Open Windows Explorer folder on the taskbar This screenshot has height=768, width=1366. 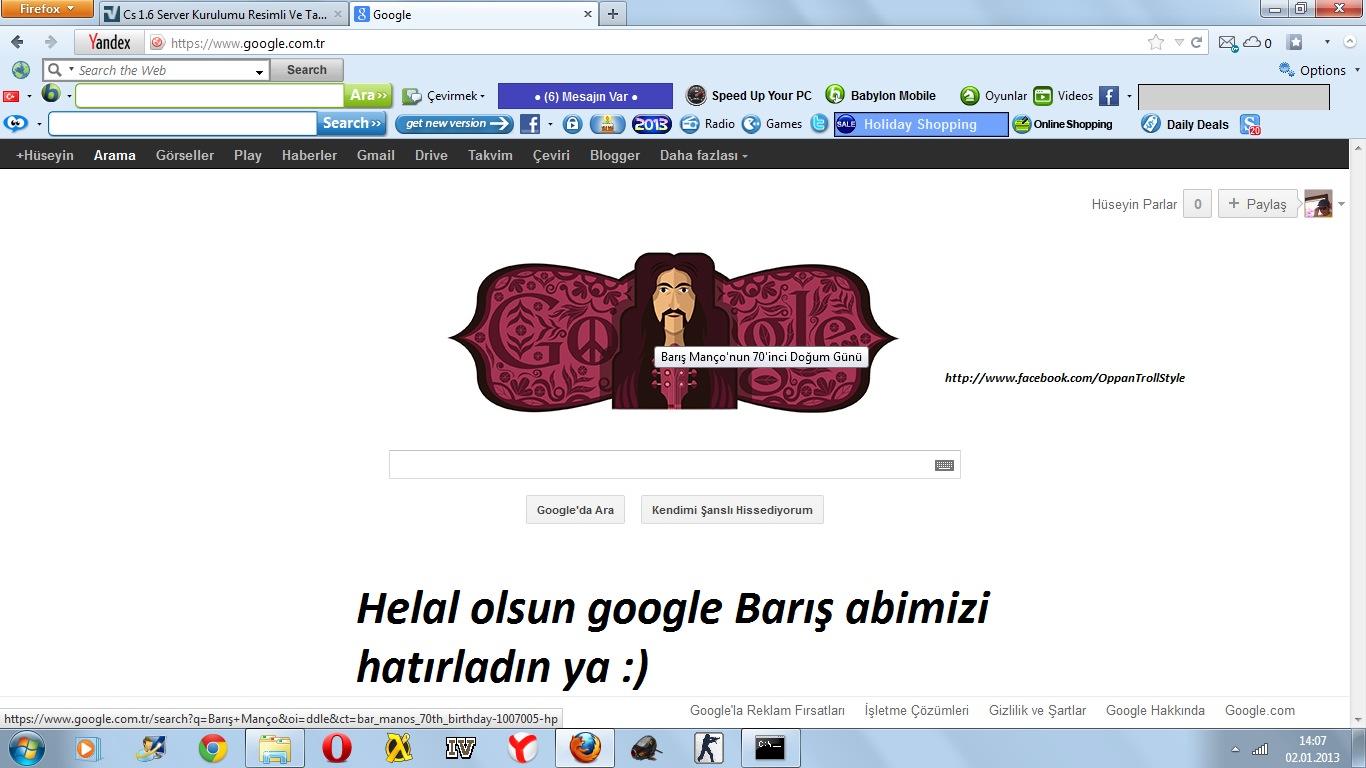tap(275, 748)
